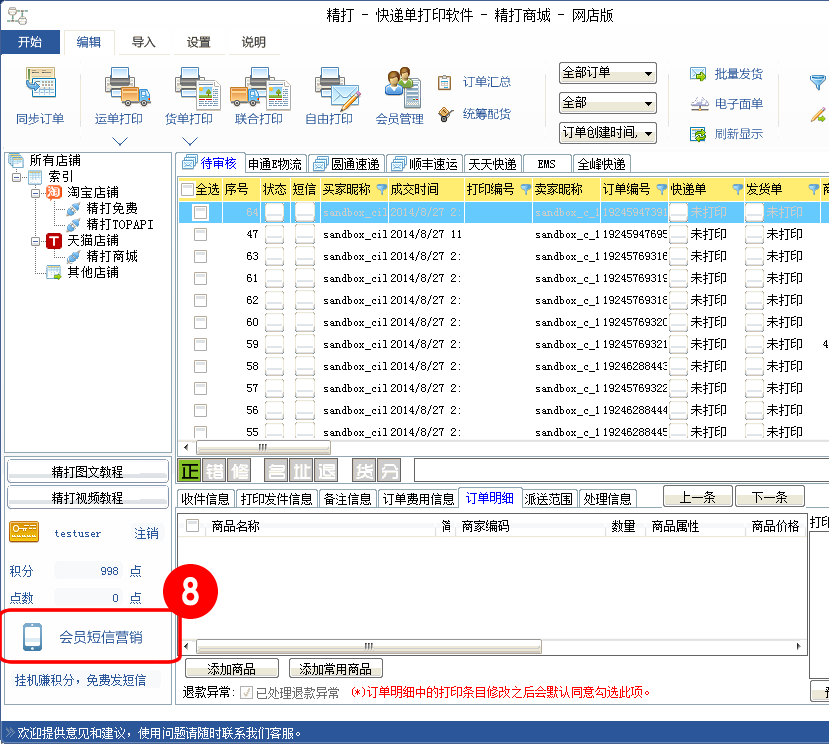Click the 刷新显示 refresh display icon
Viewport: 829px width, 744px height.
(698, 134)
